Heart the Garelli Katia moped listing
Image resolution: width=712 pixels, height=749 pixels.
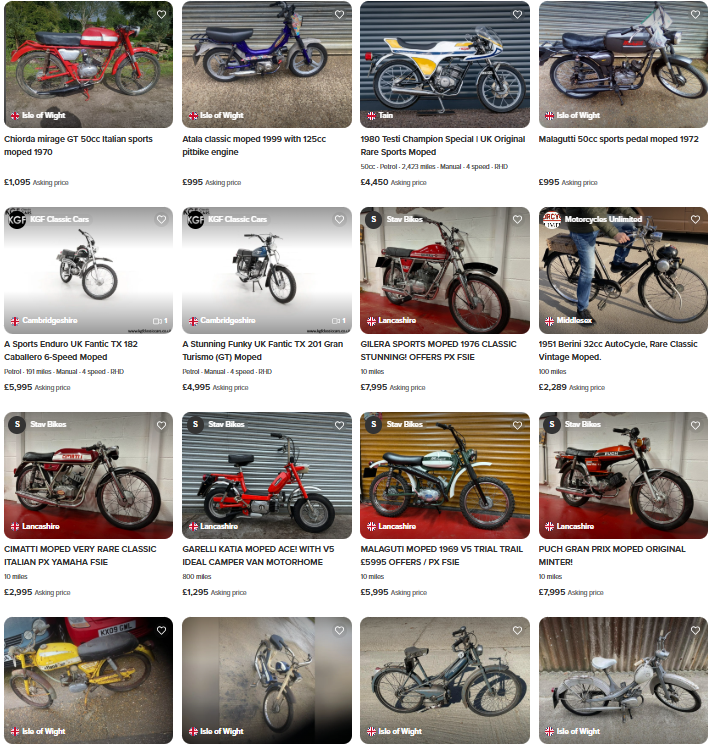coord(340,425)
